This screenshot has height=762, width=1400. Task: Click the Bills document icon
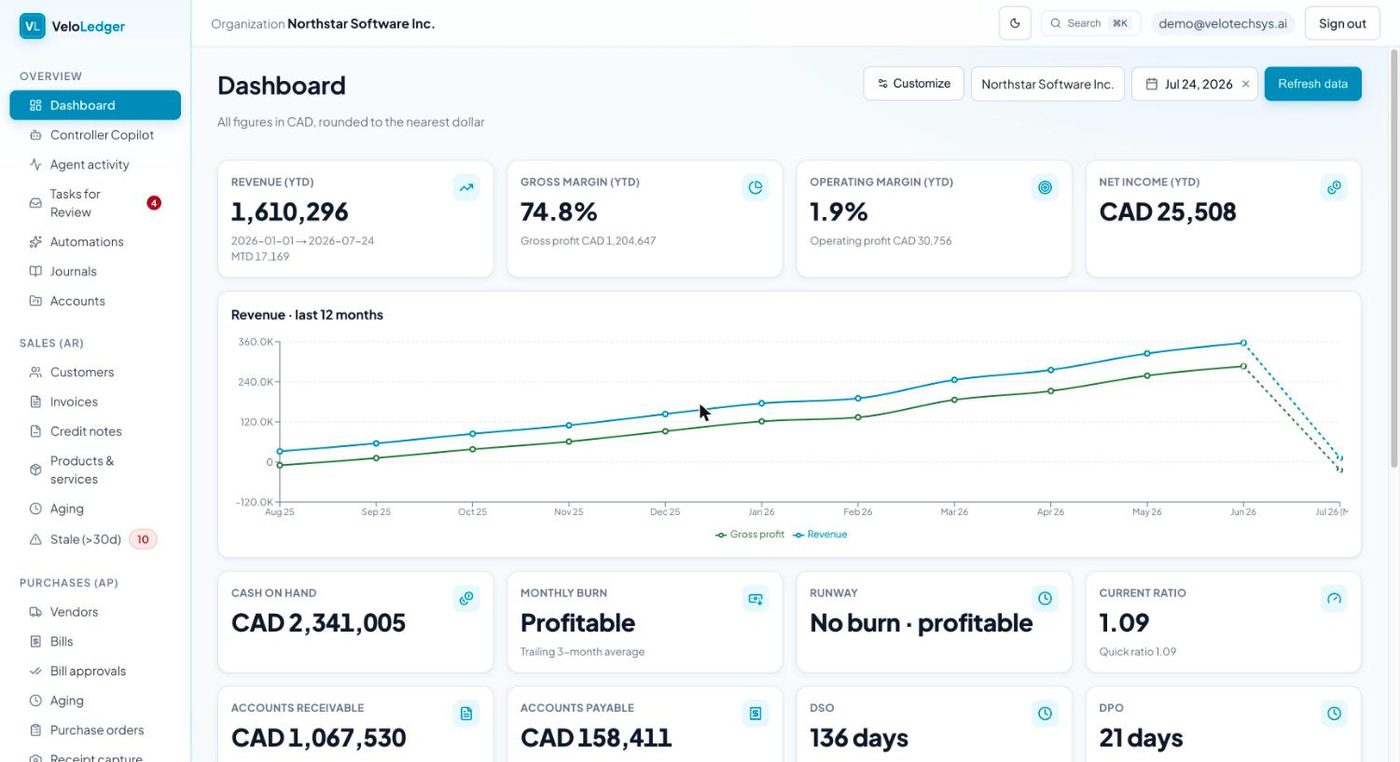tap(36, 641)
